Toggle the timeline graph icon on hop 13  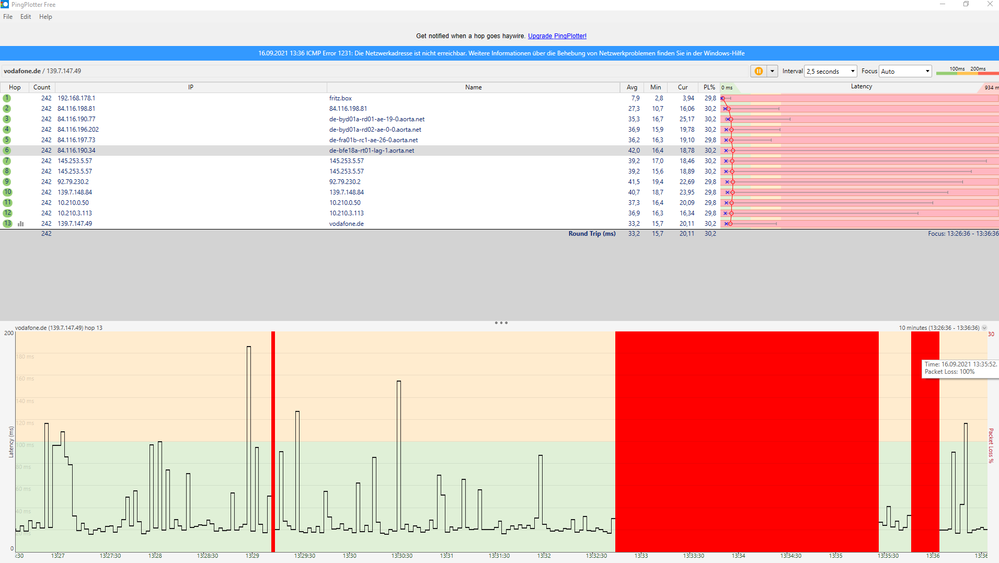(x=21, y=224)
